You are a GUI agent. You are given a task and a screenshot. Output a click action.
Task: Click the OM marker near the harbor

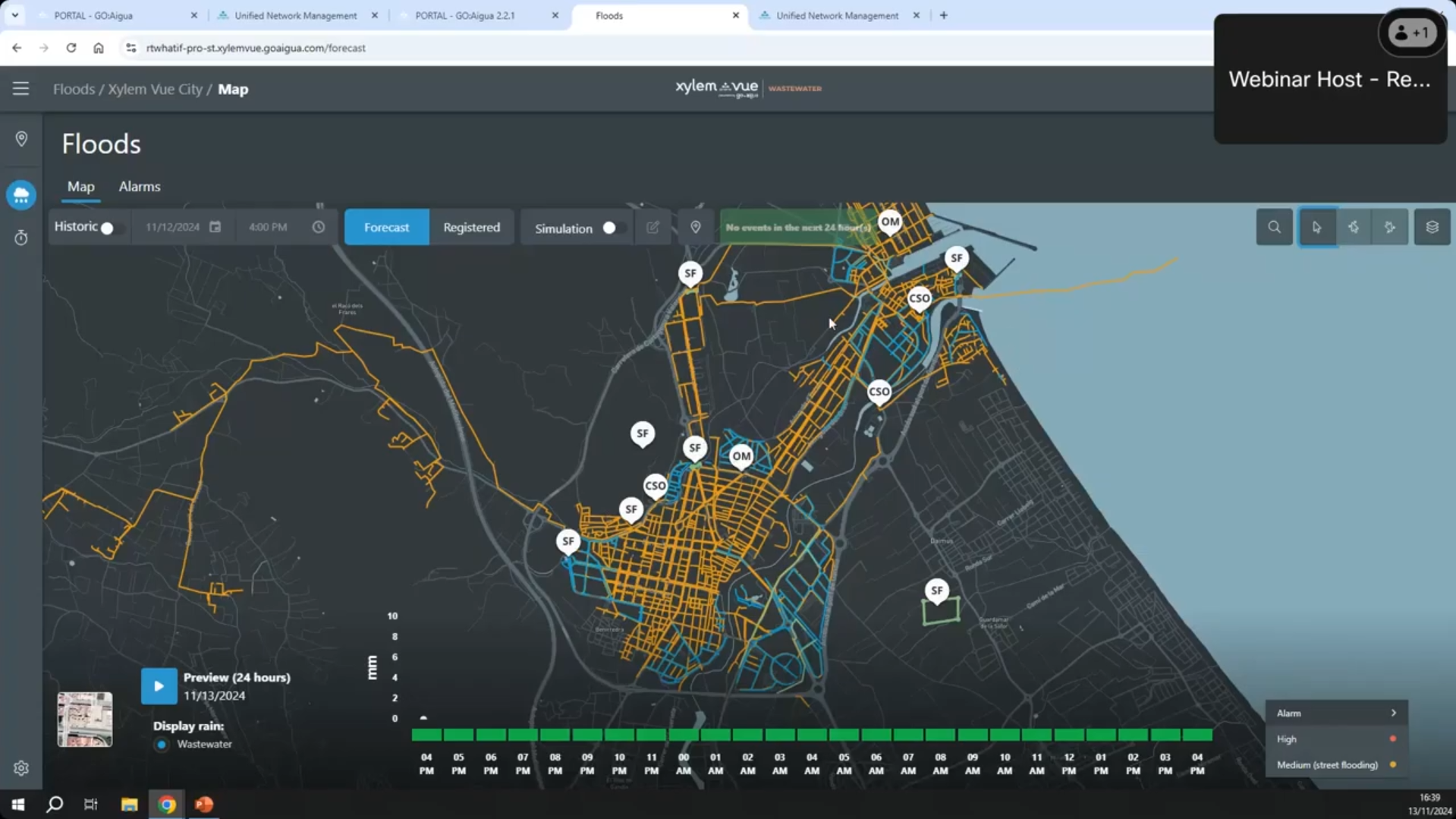click(x=890, y=223)
